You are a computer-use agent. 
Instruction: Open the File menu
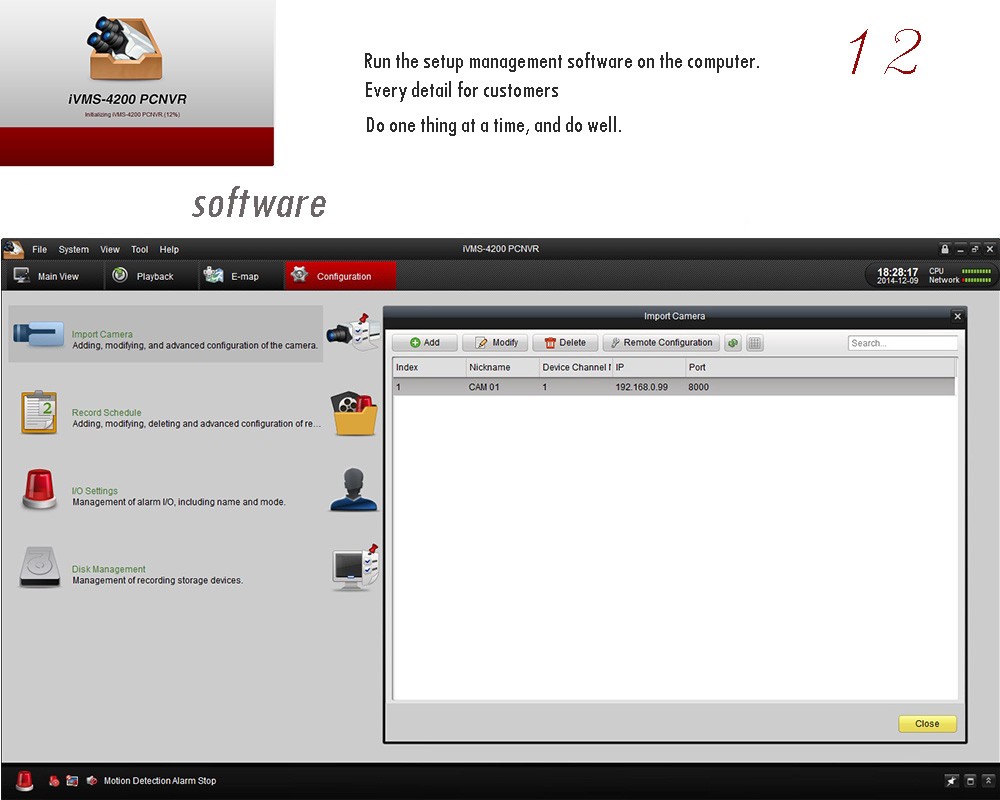(x=39, y=249)
